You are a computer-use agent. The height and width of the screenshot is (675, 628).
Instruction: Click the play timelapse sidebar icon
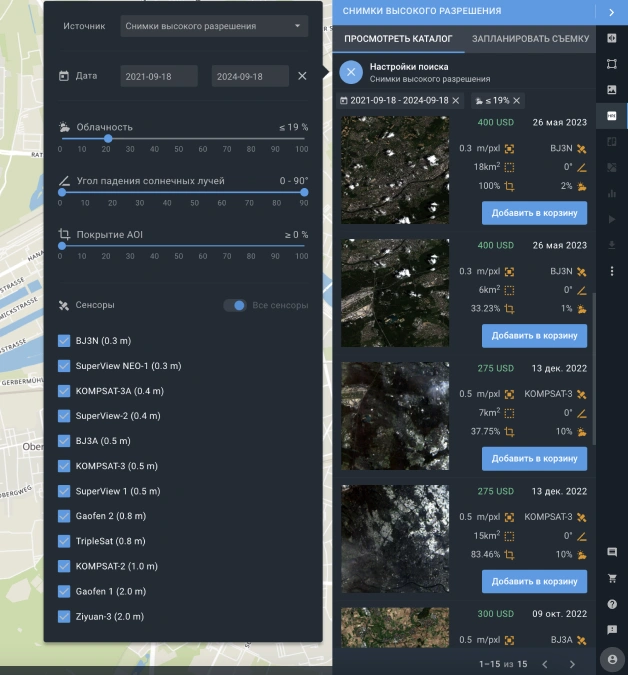(612, 220)
